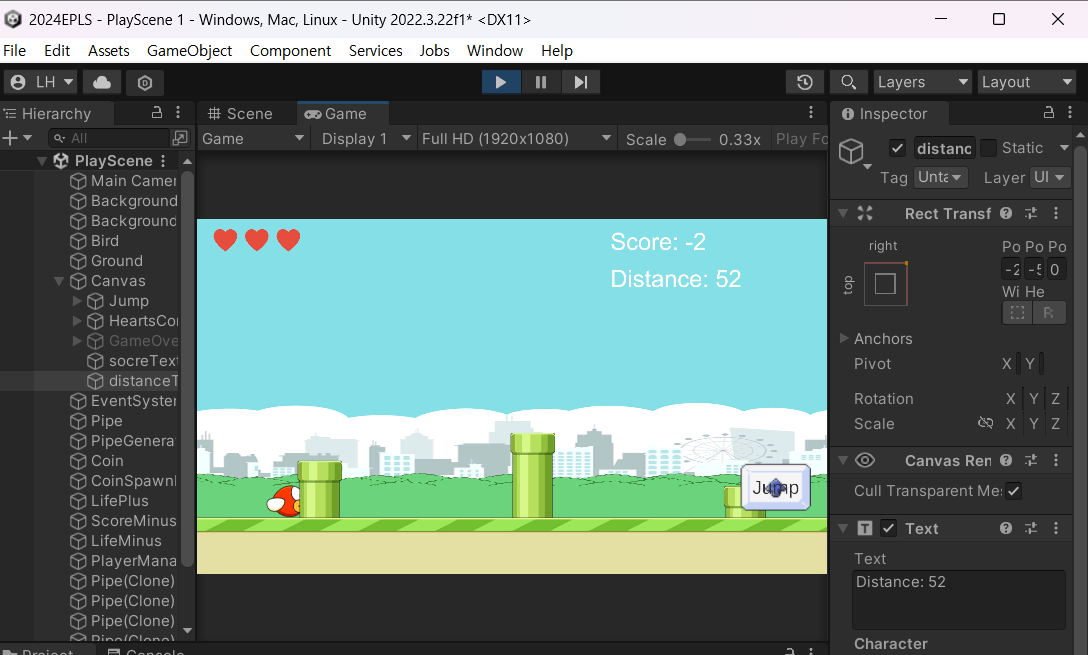Open the Layer dropdown showing UI
The height and width of the screenshot is (655, 1088).
tap(1050, 177)
